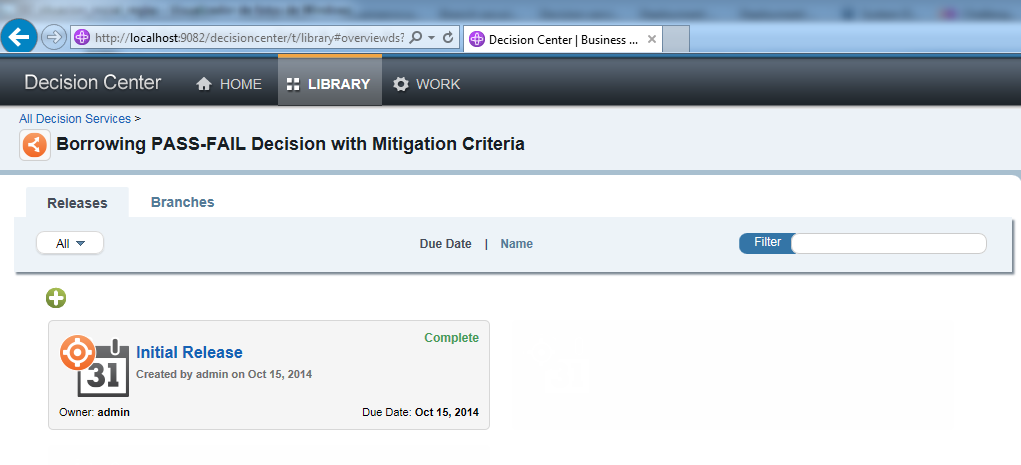Close the Decision Center browser tab
Image resolution: width=1021 pixels, height=465 pixels.
[x=652, y=40]
